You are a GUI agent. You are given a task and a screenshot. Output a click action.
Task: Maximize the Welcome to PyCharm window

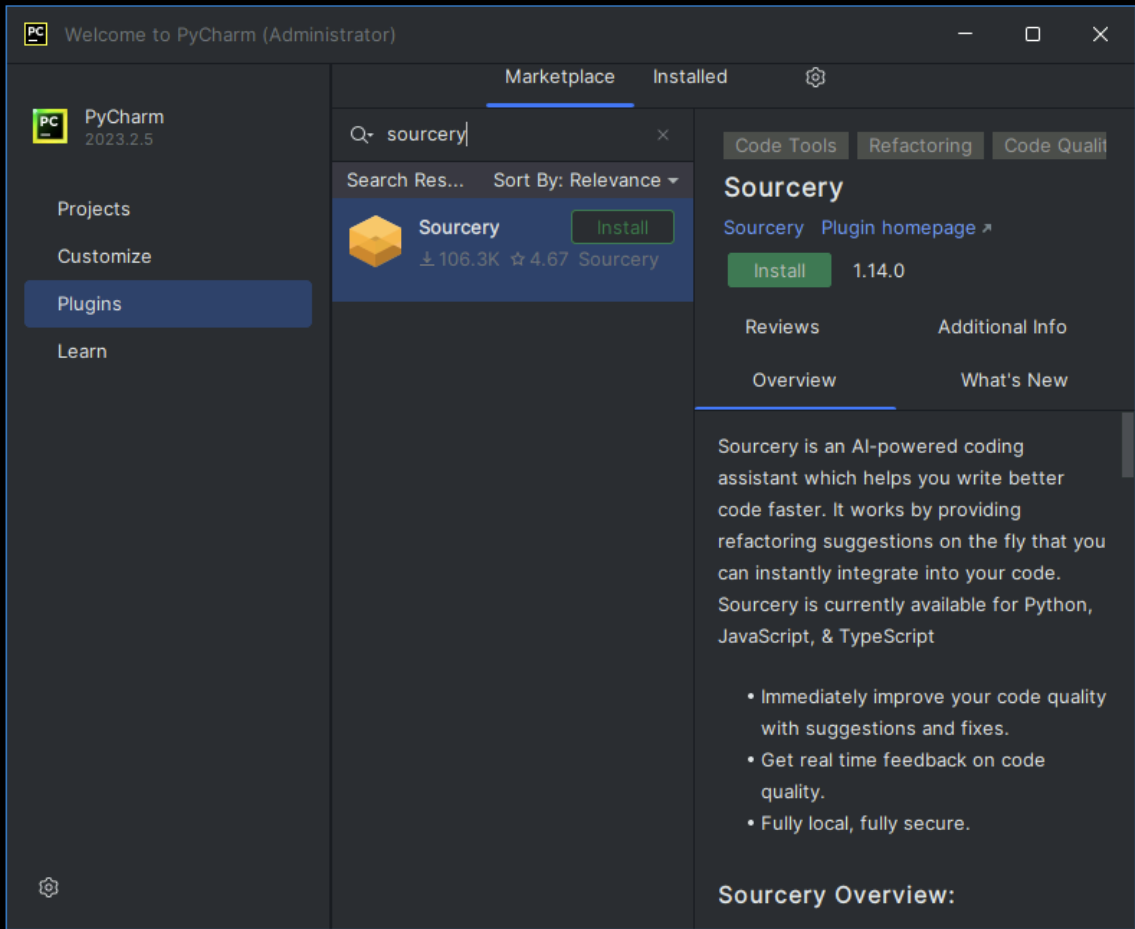pos(1032,34)
